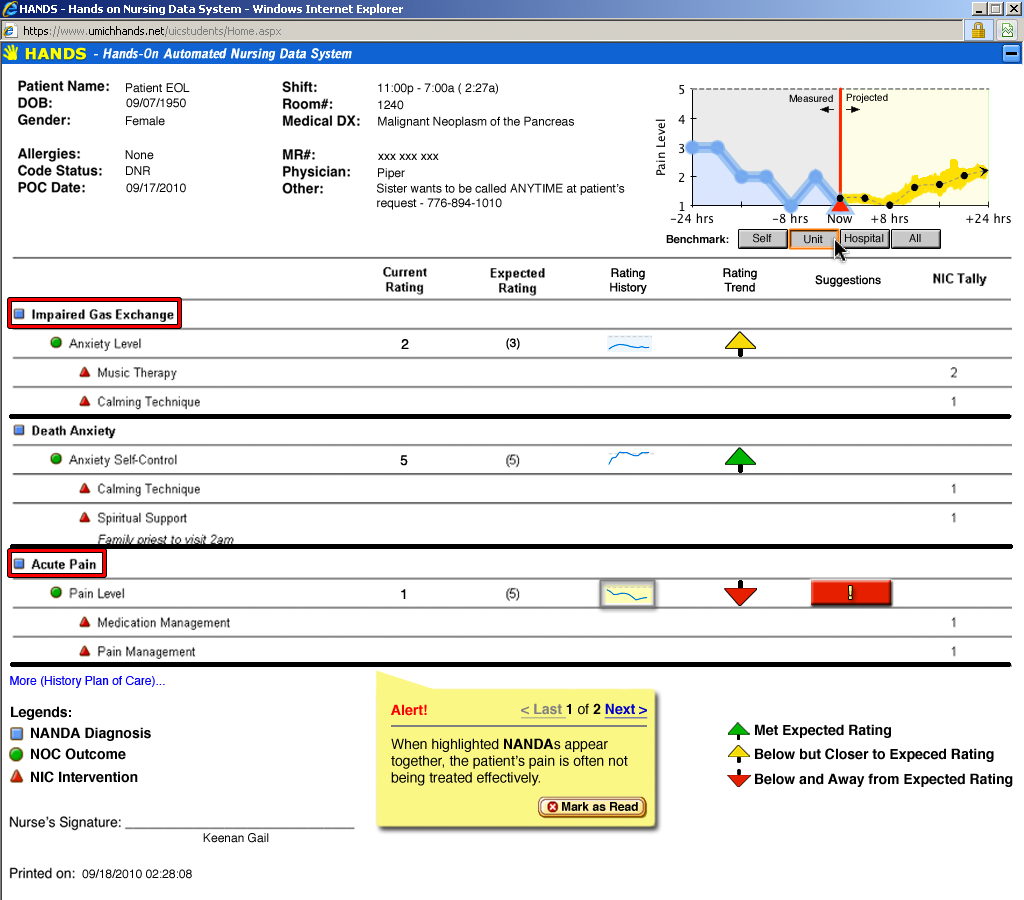The image size is (1024, 900).
Task: Click the Internet Explorer page icon beside the URL
Action: (9, 31)
